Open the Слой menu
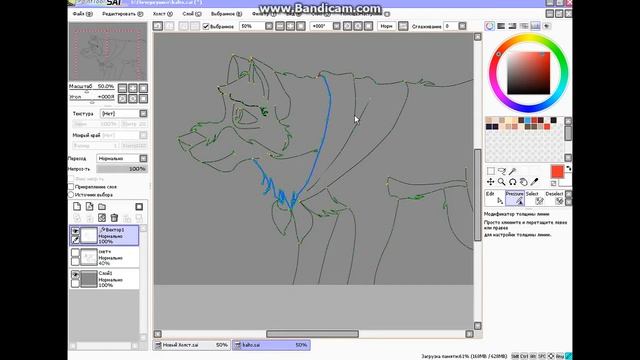 pyautogui.click(x=191, y=14)
